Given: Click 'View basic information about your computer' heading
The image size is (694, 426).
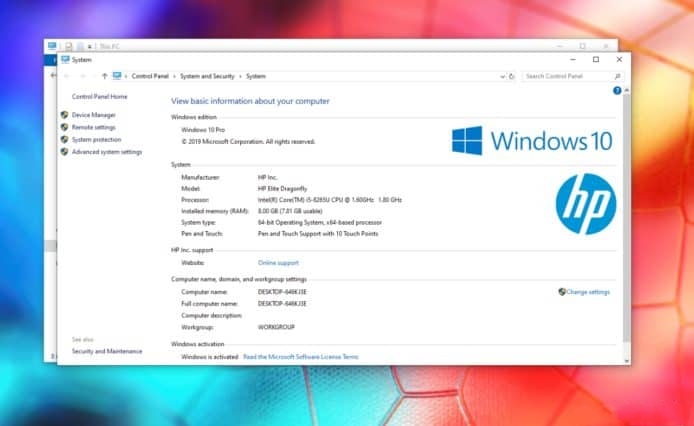Looking at the screenshot, I should [x=250, y=101].
